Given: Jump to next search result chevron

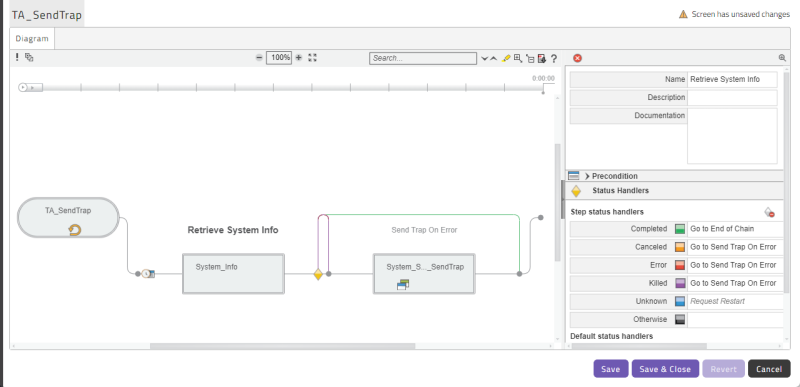Looking at the screenshot, I should click(x=484, y=59).
